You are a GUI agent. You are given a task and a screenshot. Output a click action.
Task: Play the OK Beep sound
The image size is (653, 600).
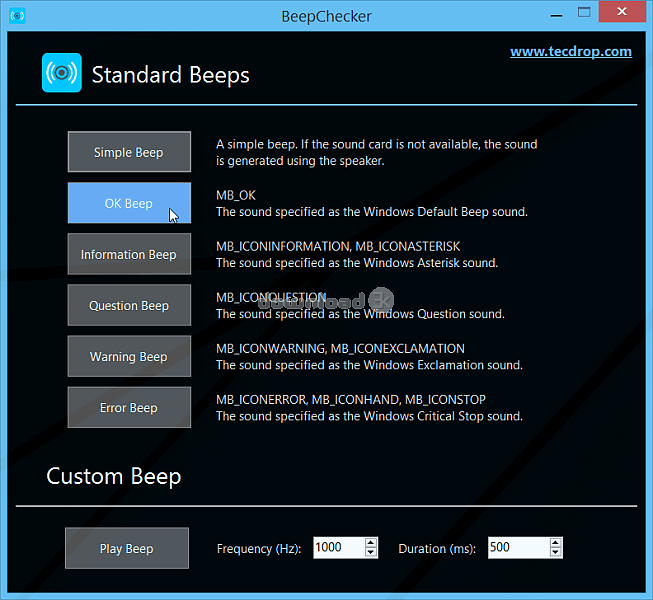coord(129,203)
